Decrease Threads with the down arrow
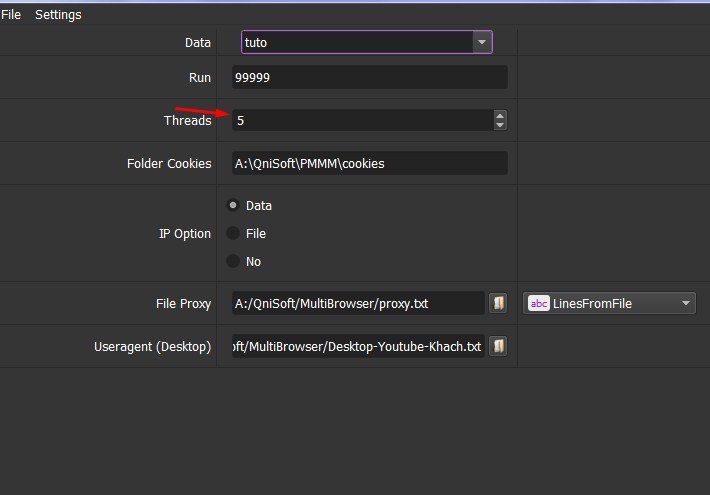Screen dimensions: 710x495 pos(500,125)
